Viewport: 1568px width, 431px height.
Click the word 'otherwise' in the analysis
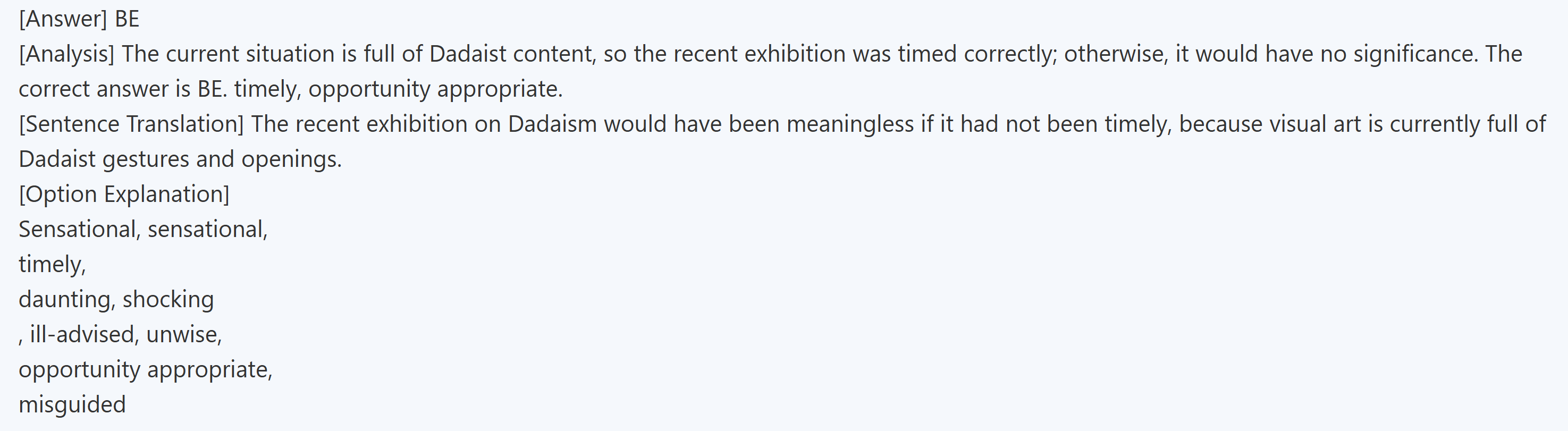coord(1116,54)
